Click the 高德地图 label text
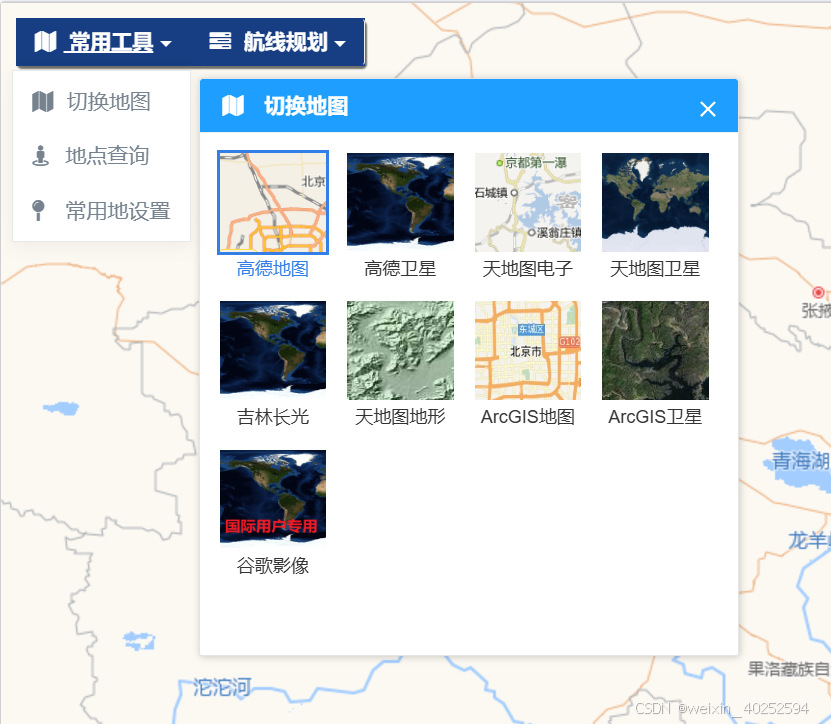This screenshot has width=831, height=724. [273, 269]
